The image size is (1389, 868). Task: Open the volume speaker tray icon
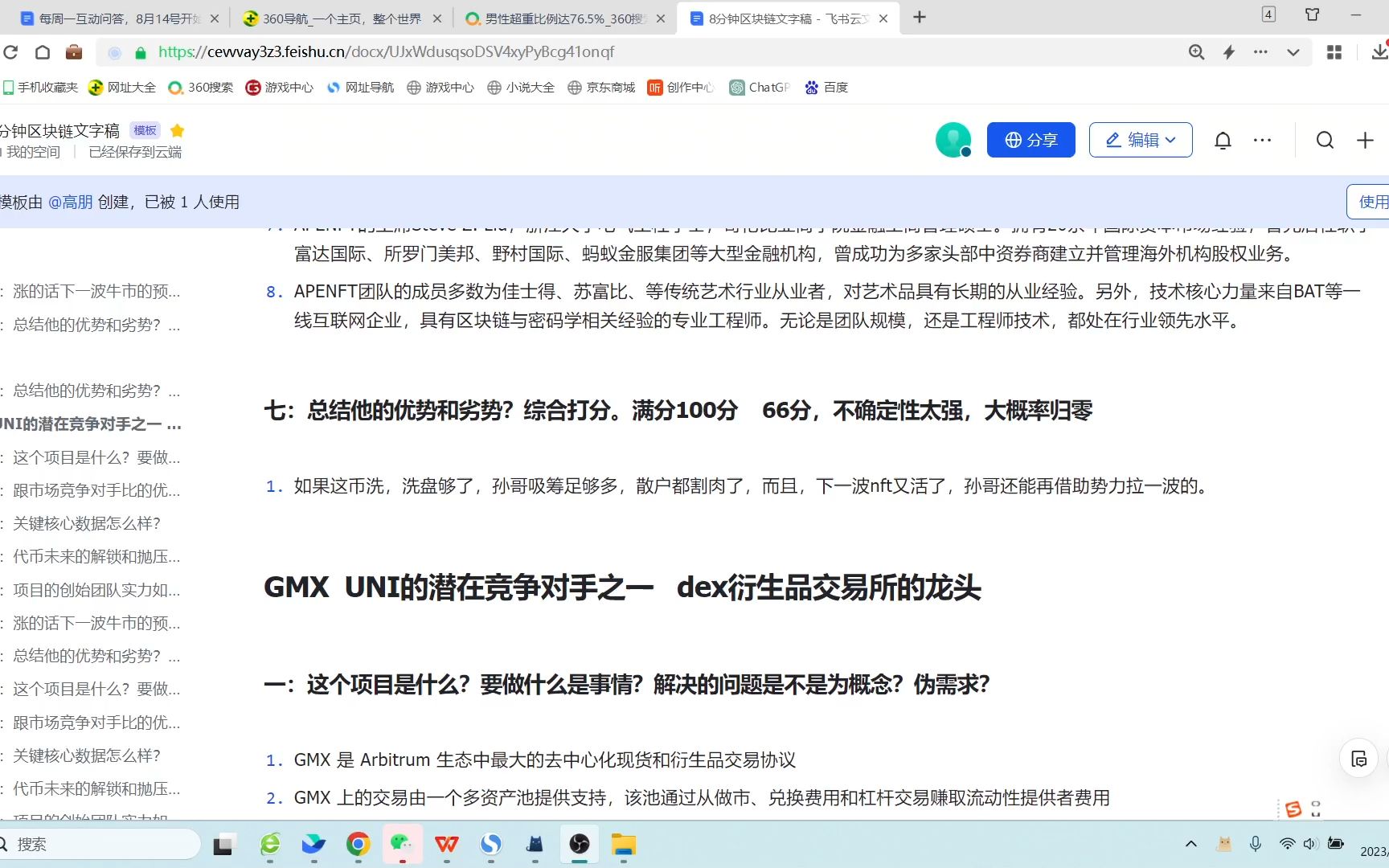tap(1311, 844)
